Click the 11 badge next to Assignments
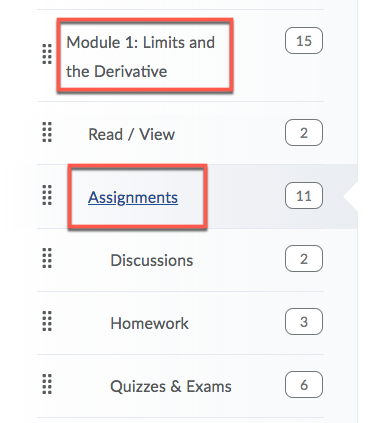The height and width of the screenshot is (423, 387). coord(304,196)
